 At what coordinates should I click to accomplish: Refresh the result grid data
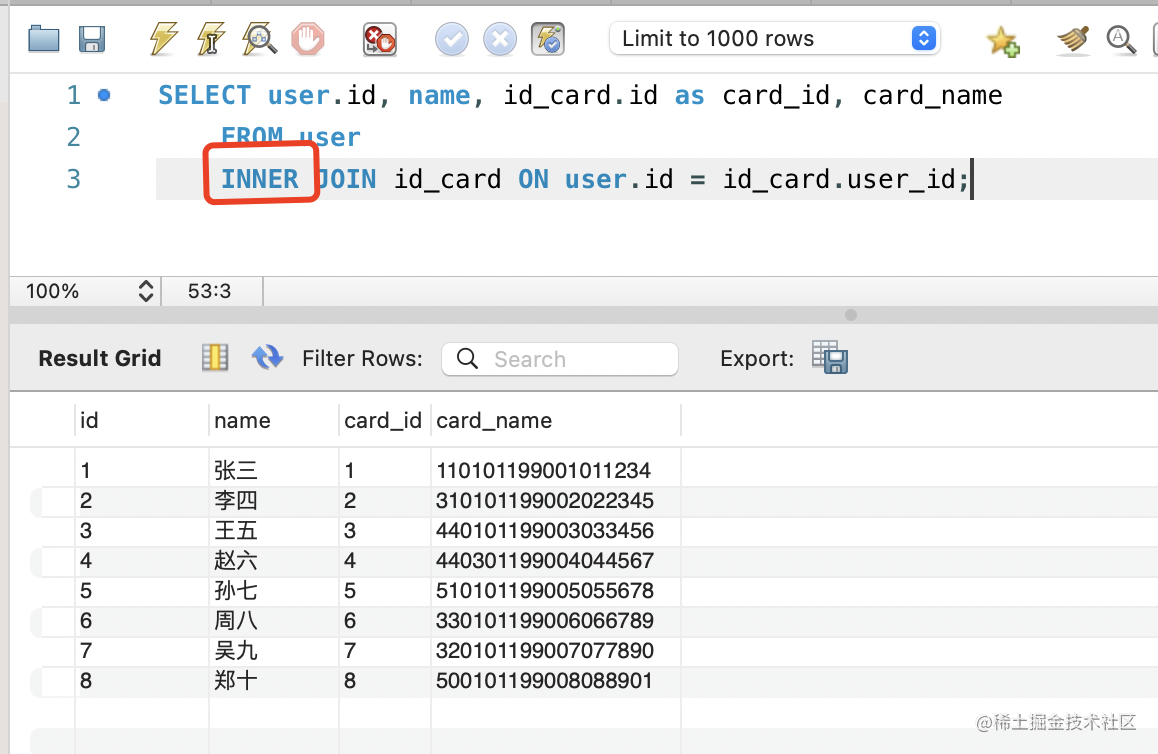[x=267, y=357]
